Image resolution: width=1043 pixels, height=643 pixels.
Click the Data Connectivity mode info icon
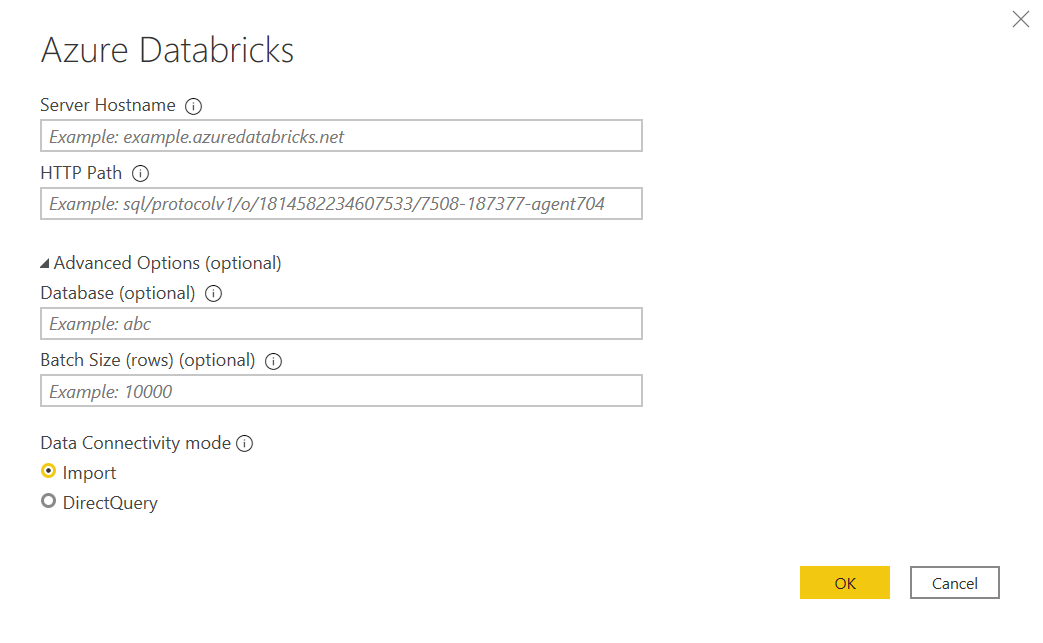click(x=244, y=443)
